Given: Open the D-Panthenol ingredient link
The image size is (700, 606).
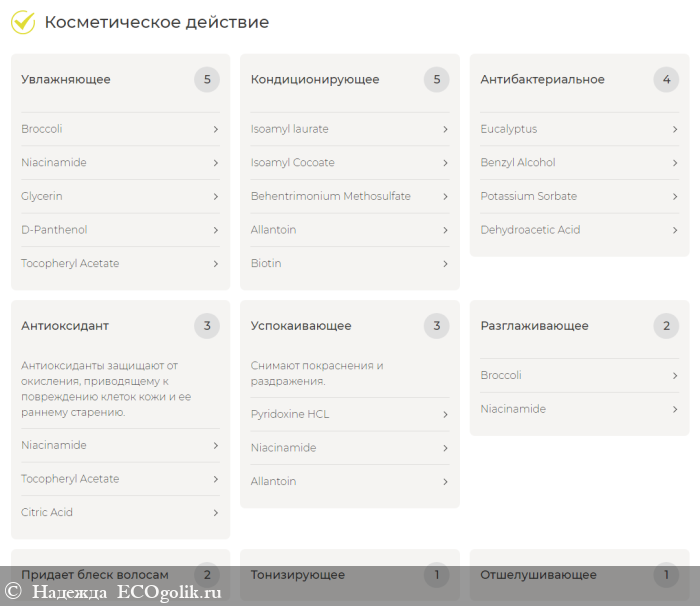Looking at the screenshot, I should point(54,230).
